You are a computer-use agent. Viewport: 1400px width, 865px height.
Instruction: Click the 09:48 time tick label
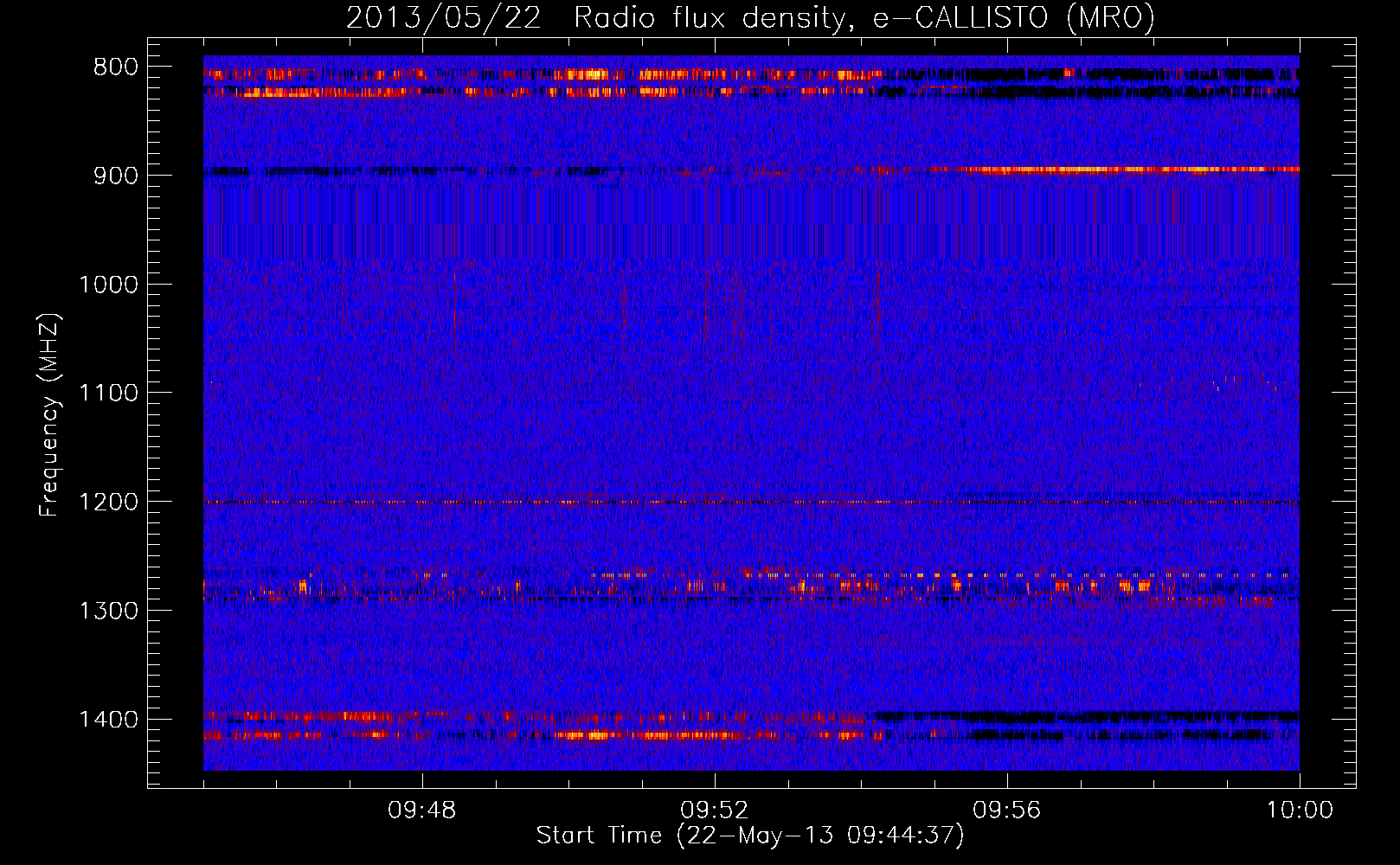421,811
